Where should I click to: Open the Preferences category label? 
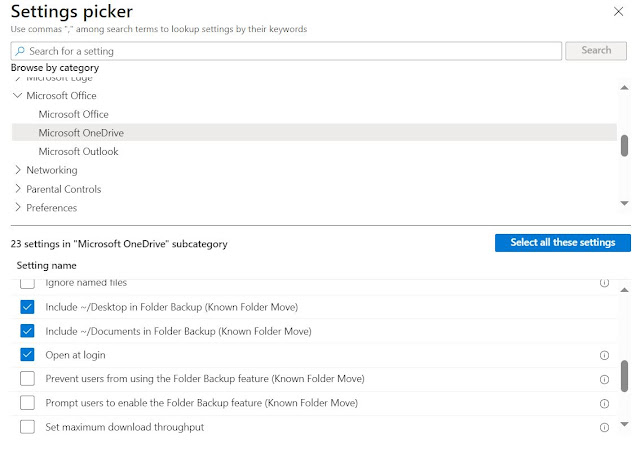[x=51, y=208]
